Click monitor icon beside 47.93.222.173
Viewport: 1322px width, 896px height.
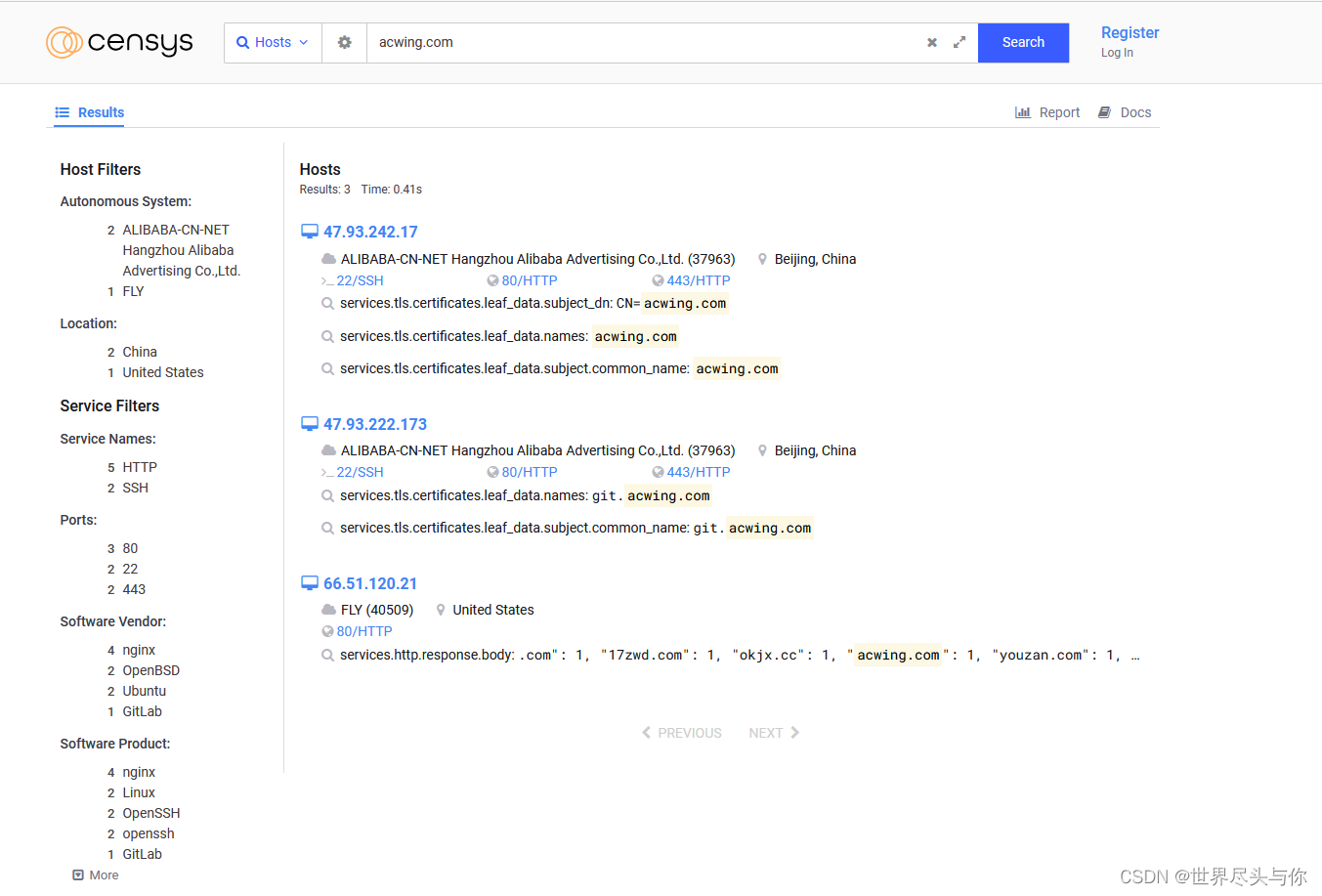pos(310,424)
